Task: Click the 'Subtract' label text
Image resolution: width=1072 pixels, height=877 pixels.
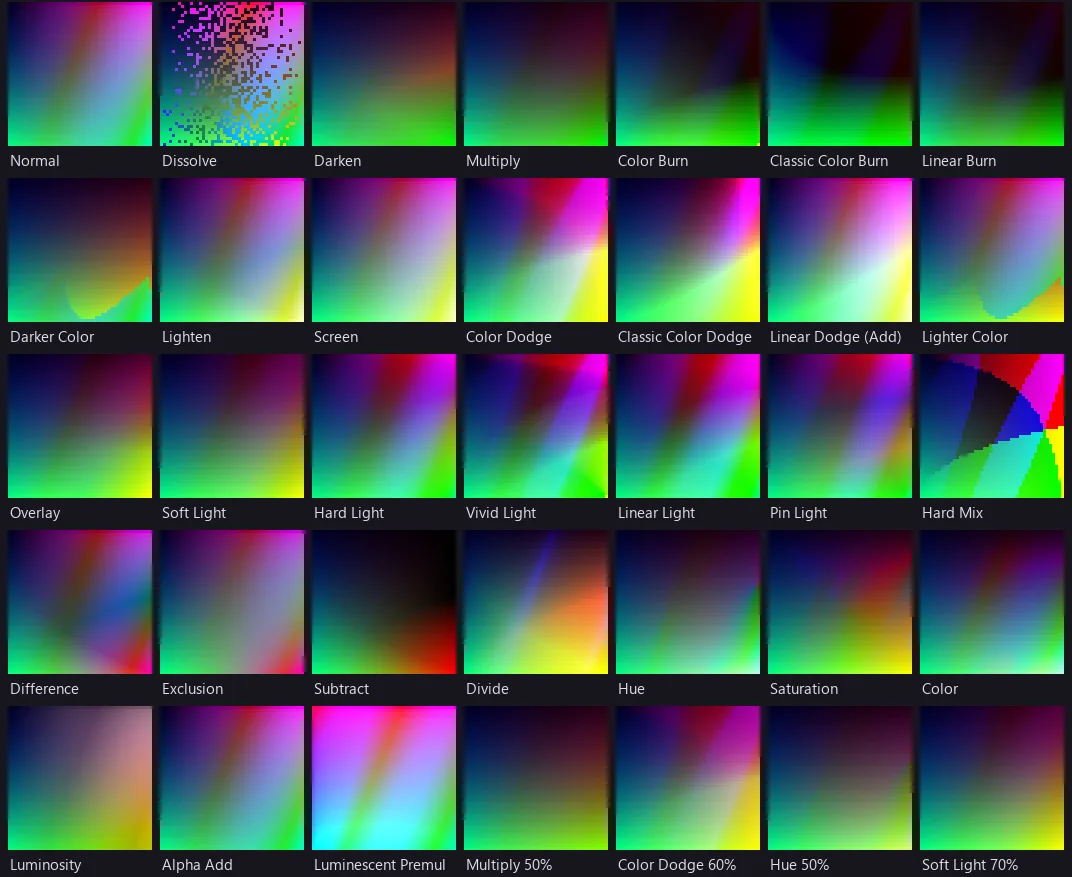Action: (x=341, y=689)
